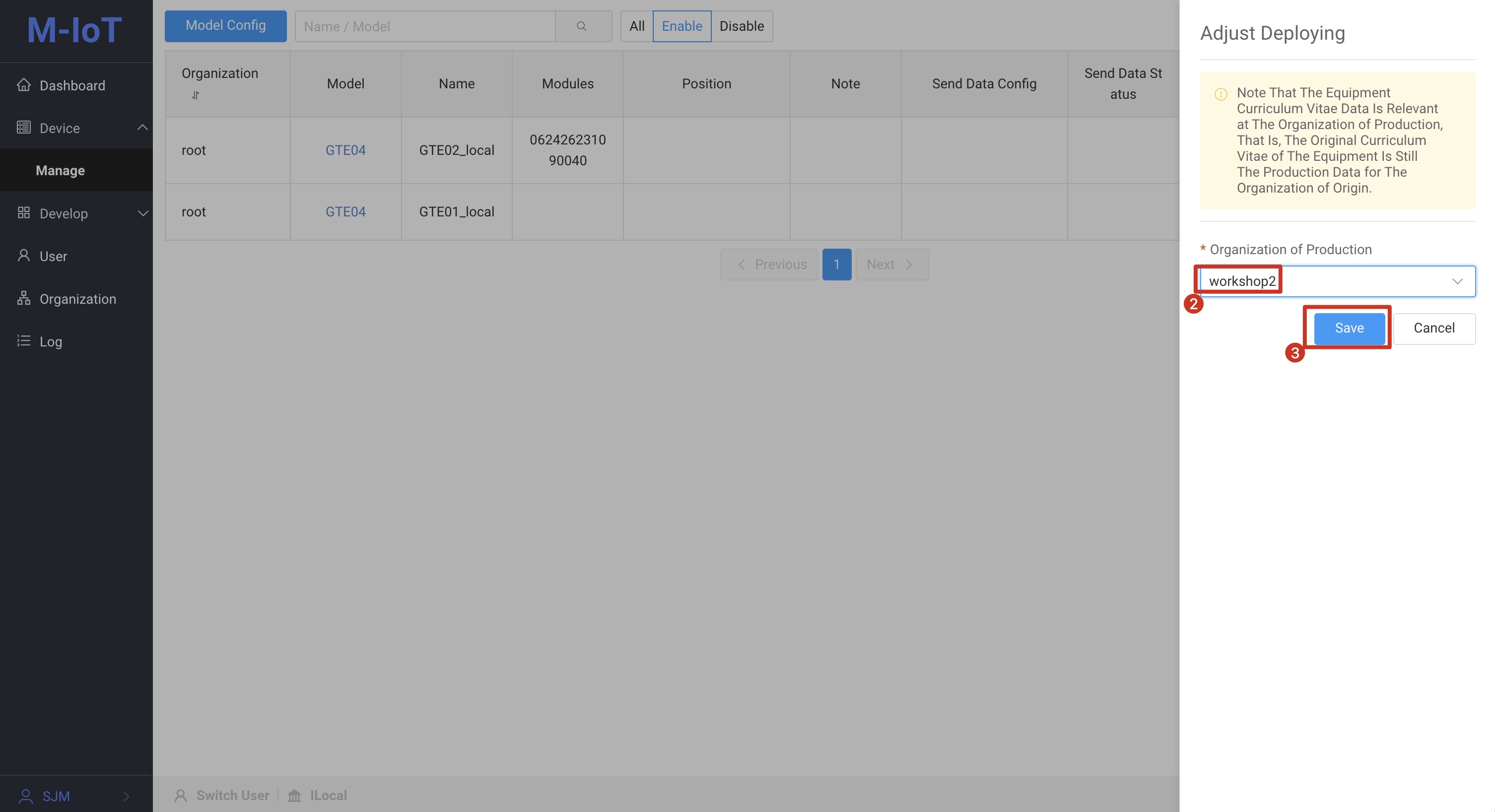
Task: Toggle the All filter button
Action: point(635,25)
